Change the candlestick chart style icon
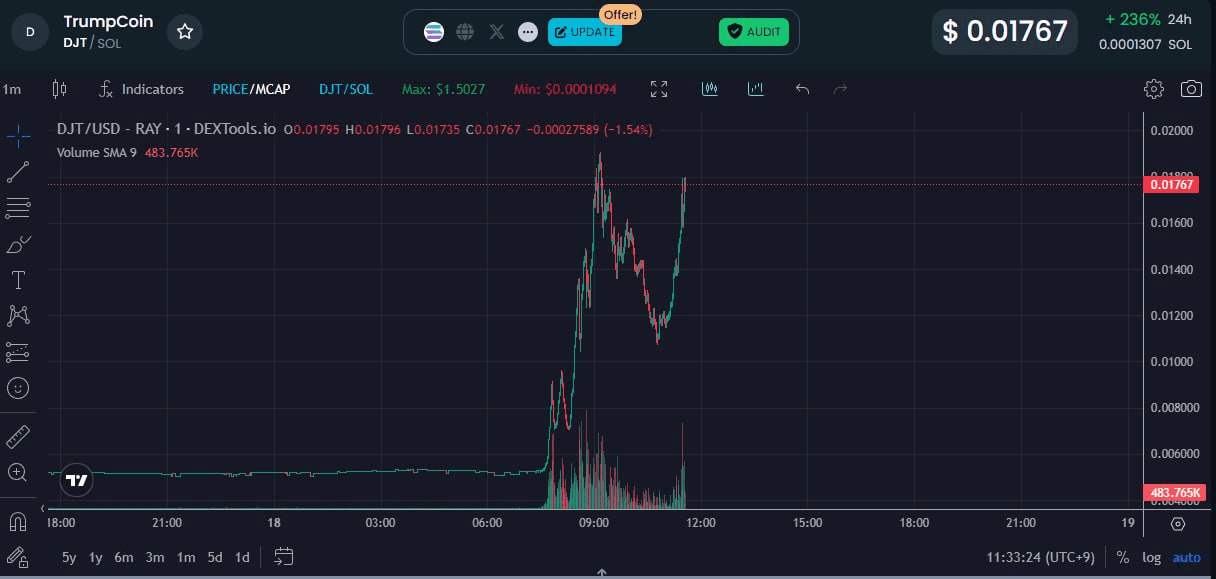The height and width of the screenshot is (579, 1216). (59, 89)
